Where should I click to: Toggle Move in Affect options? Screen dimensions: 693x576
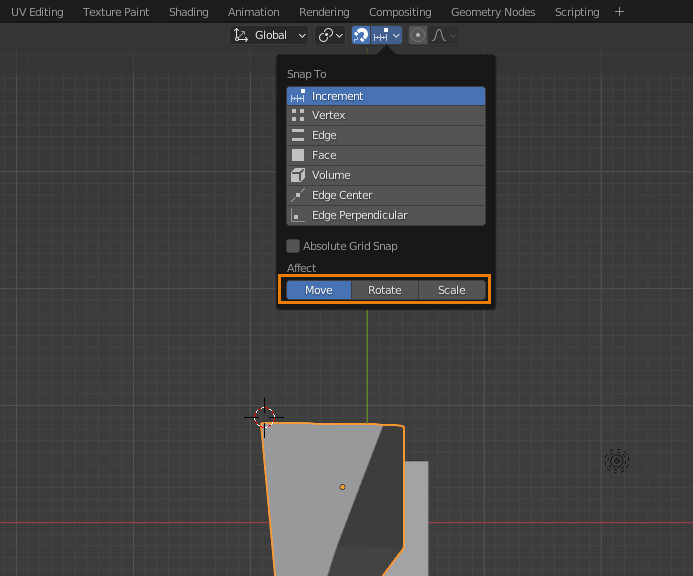(x=319, y=290)
